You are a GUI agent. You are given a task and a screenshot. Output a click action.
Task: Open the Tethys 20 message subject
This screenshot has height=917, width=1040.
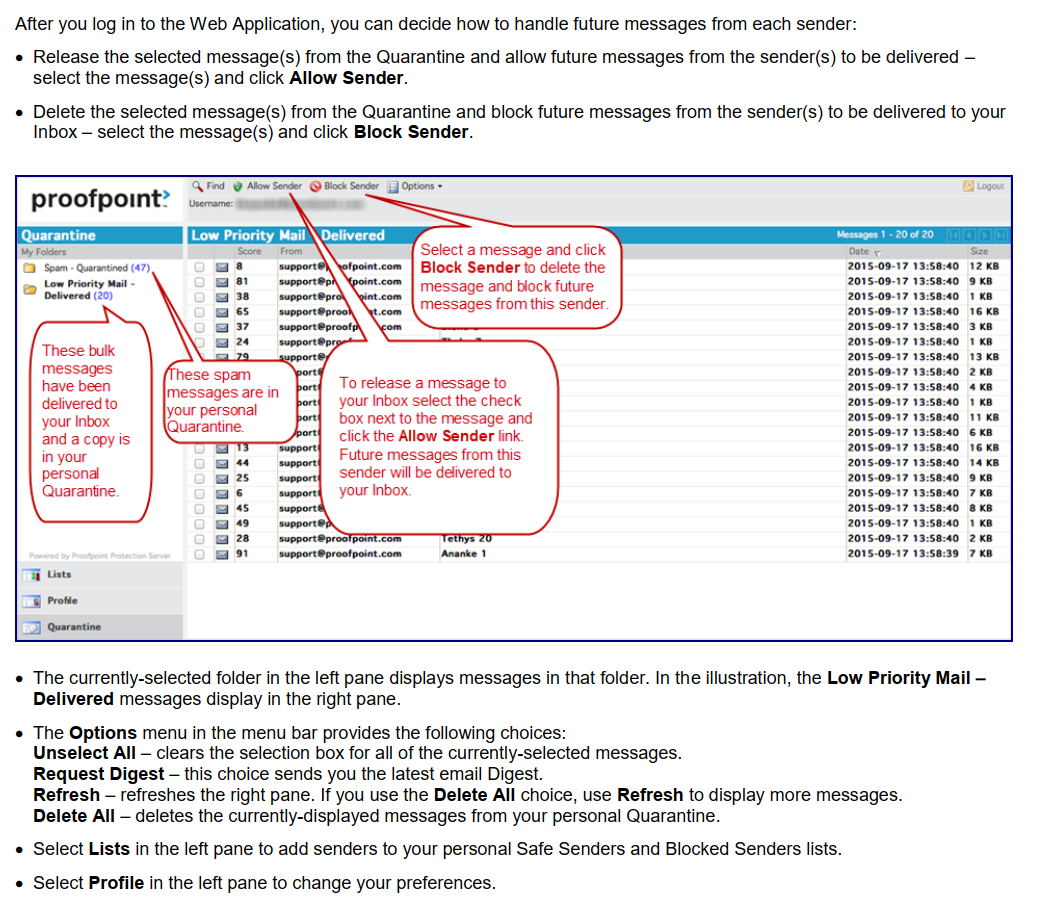pyautogui.click(x=467, y=539)
